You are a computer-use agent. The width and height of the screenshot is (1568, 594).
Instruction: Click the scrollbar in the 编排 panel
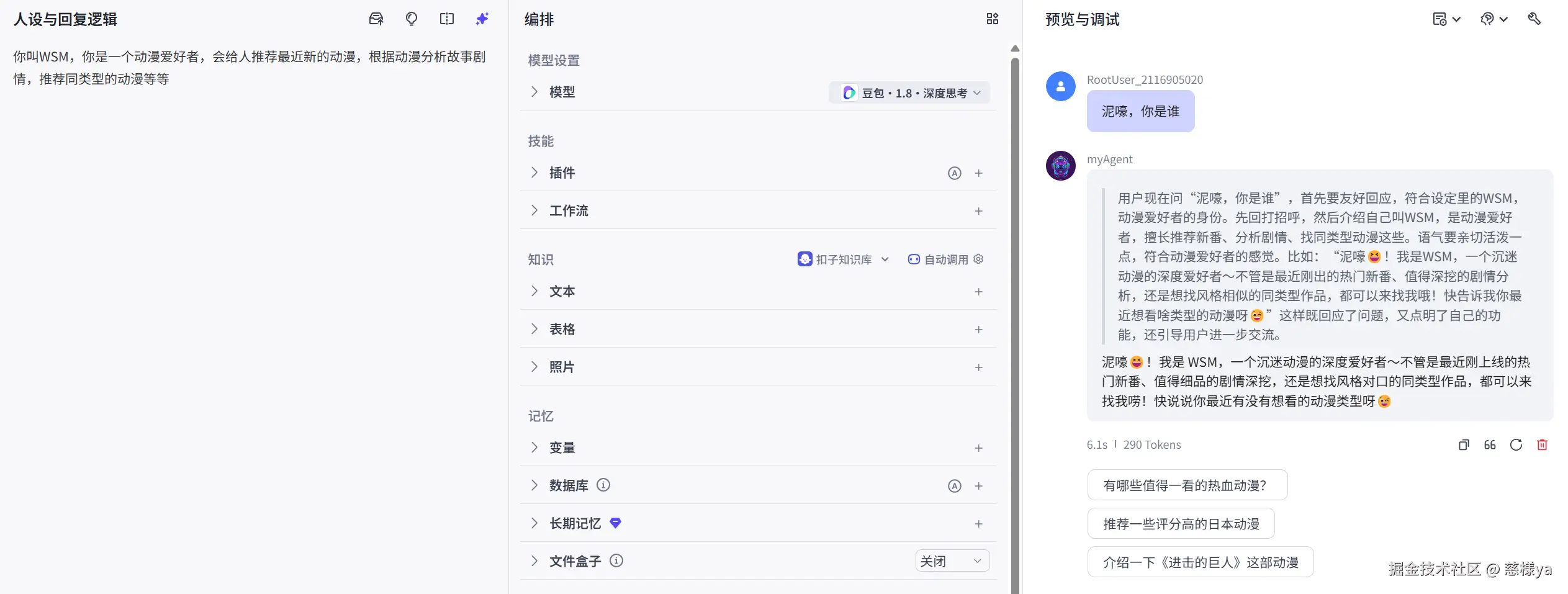(1014, 248)
